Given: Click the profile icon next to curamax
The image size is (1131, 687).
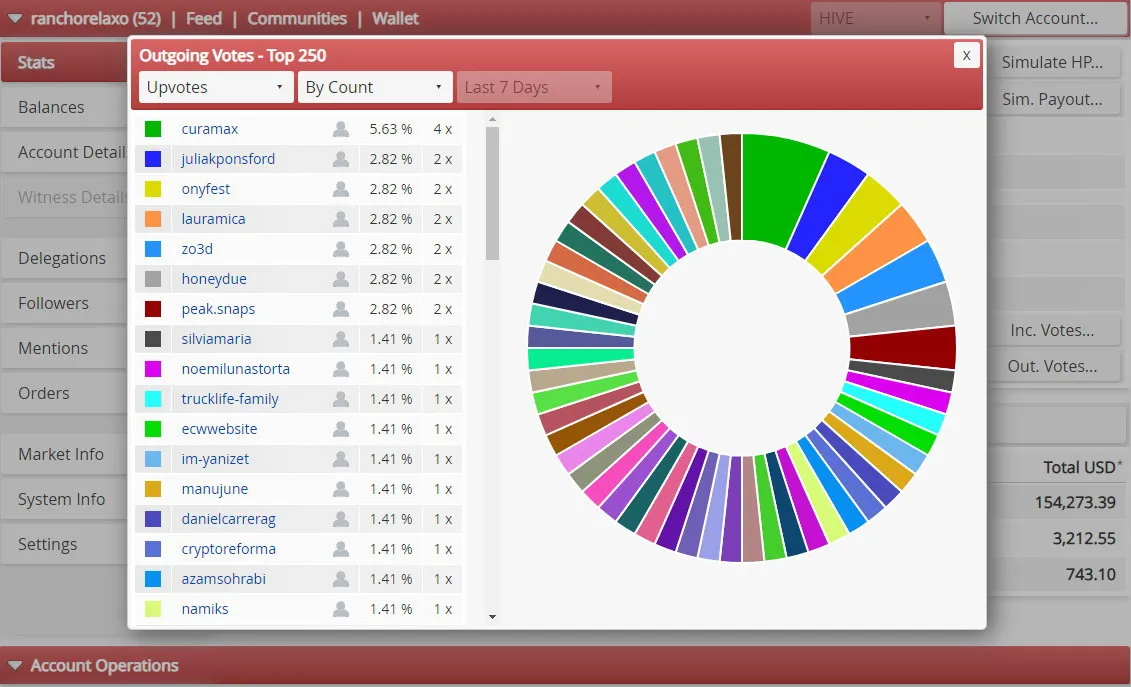Looking at the screenshot, I should [341, 129].
